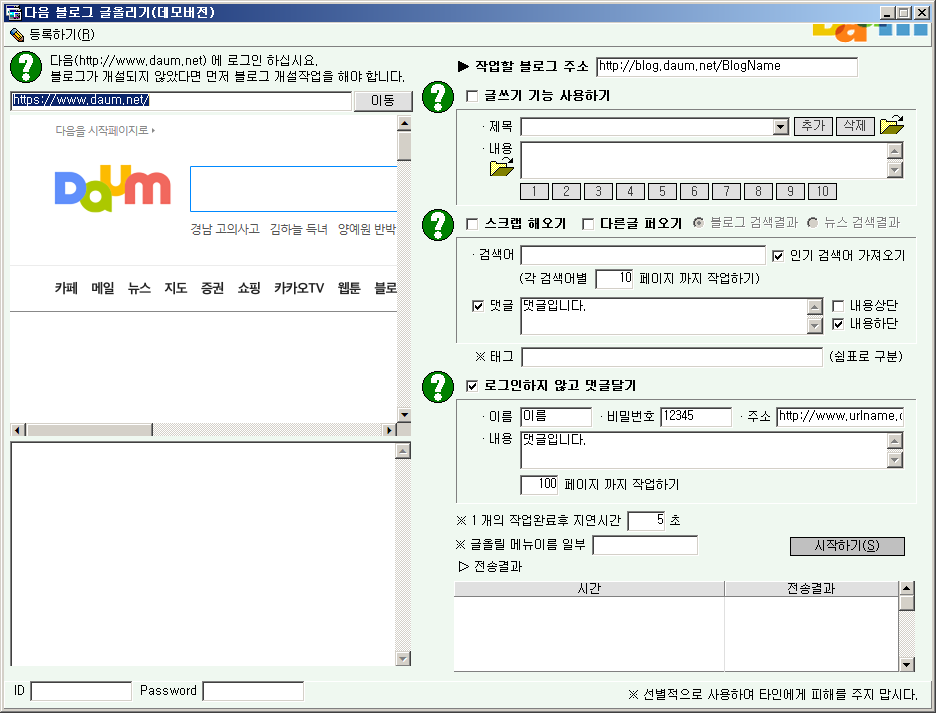
Task: Open the folder icon next to 삭제 button
Action: pyautogui.click(x=891, y=126)
